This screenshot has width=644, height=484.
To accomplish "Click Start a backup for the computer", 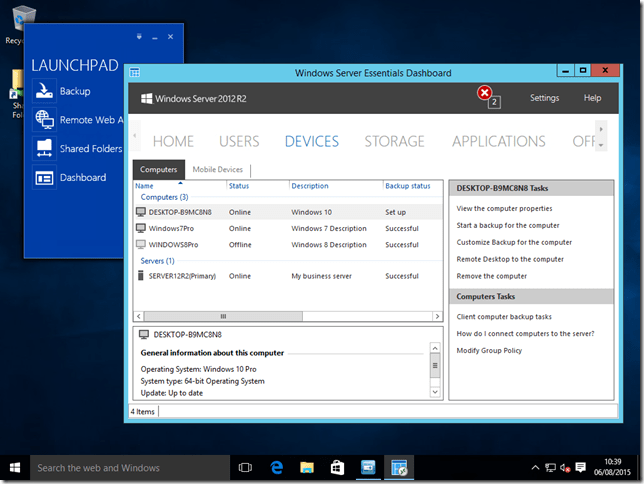I will [507, 225].
